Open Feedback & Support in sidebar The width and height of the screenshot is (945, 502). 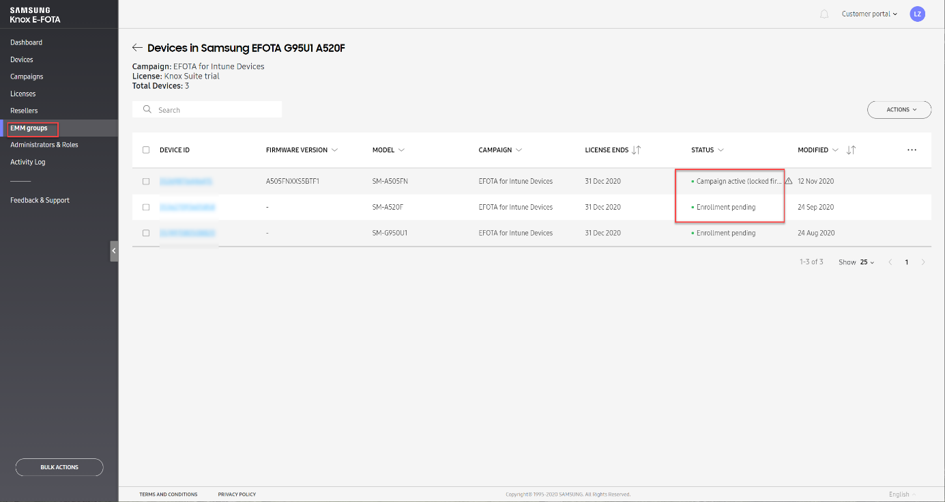point(40,200)
